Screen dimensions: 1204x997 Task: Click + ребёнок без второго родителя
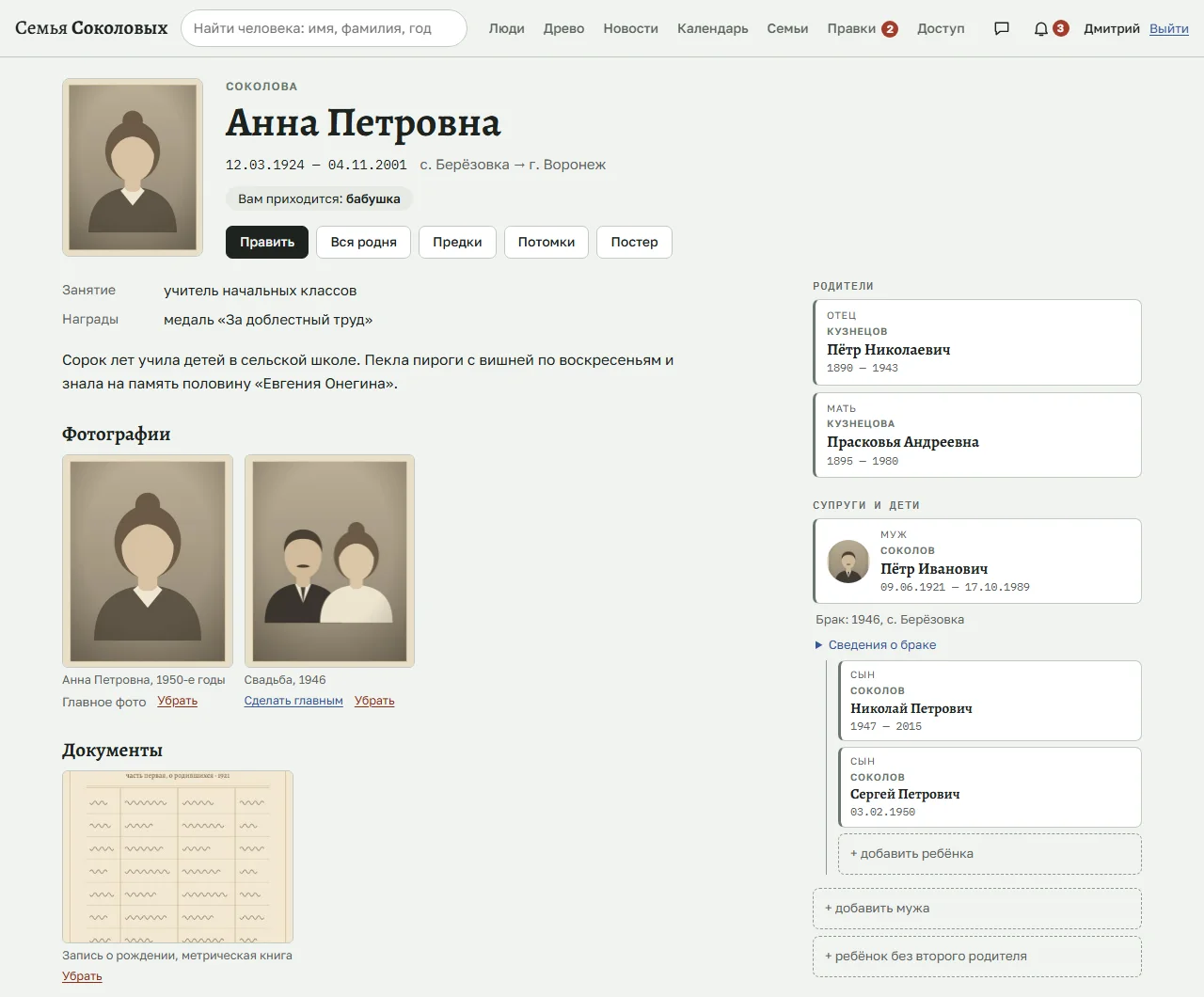point(977,957)
